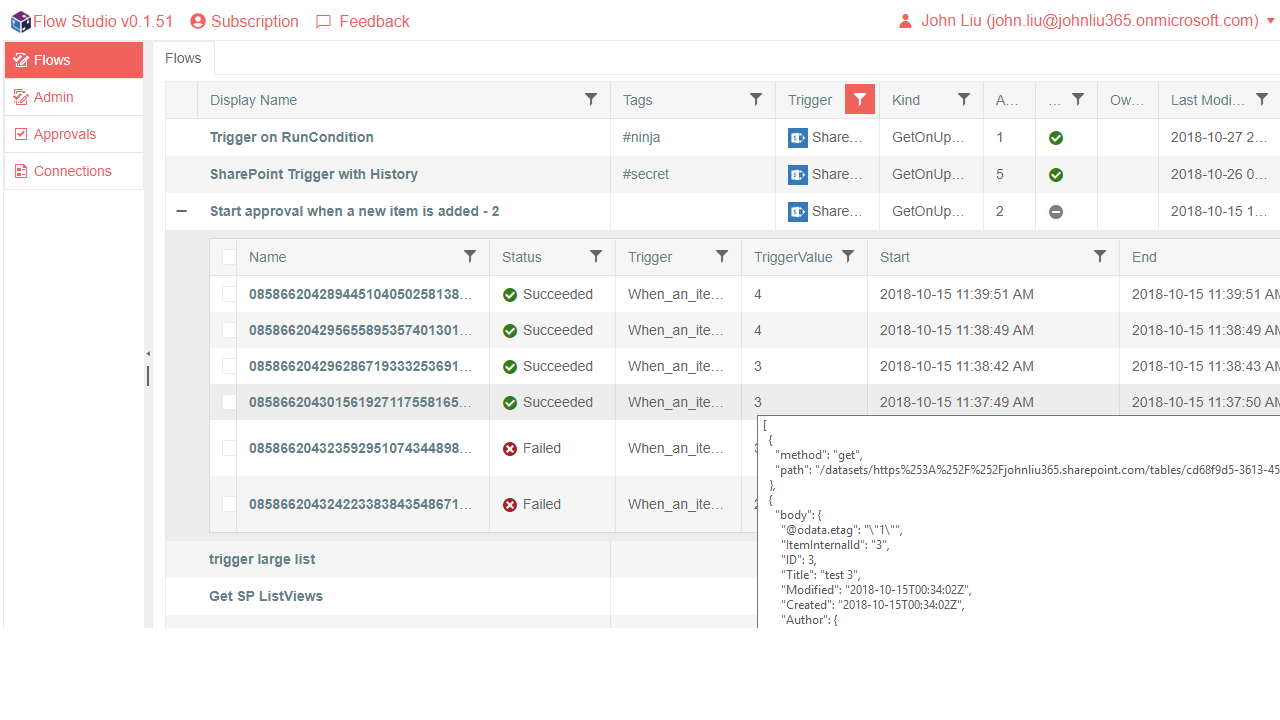Viewport: 1280px width, 720px height.
Task: Click the TriggerValue cell of run 11:38:42 AM
Action: click(804, 366)
